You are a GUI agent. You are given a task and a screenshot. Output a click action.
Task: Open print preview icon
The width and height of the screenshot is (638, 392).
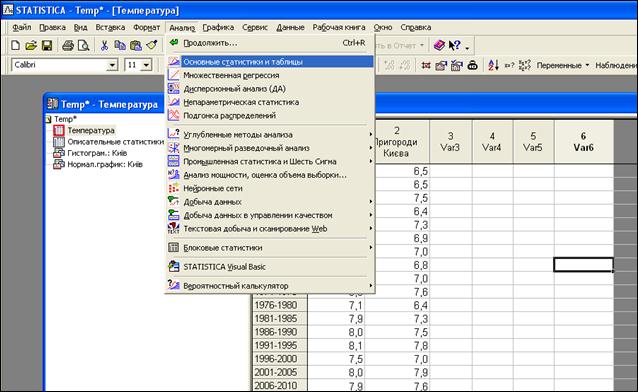click(x=83, y=45)
